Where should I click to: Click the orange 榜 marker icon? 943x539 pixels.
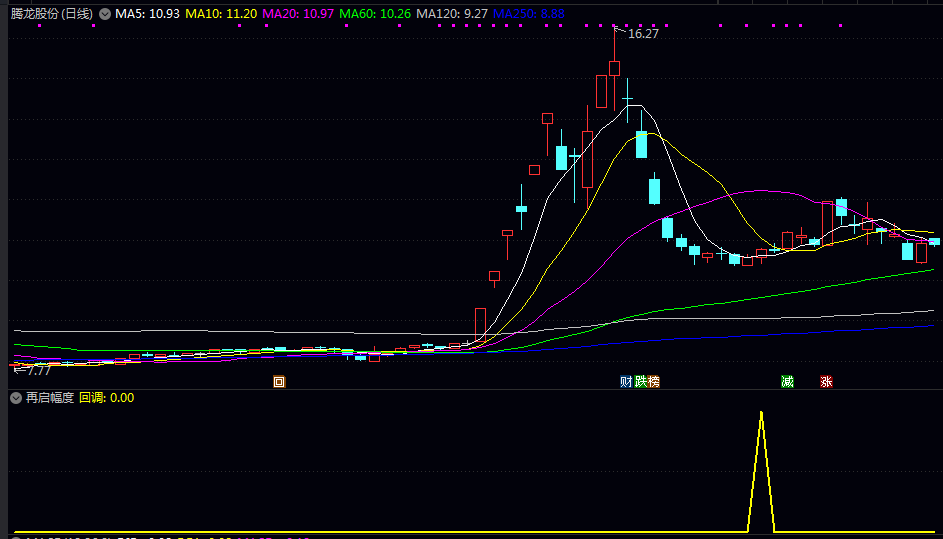(x=654, y=381)
